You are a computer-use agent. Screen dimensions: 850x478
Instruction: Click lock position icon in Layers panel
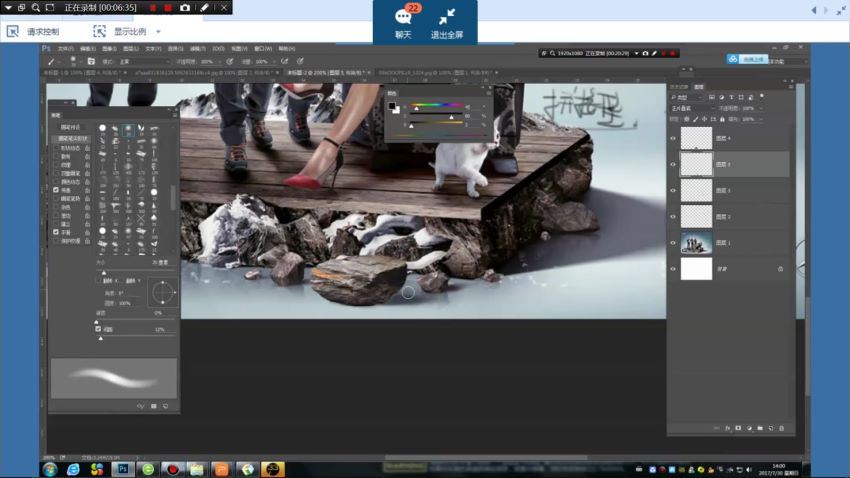[705, 119]
